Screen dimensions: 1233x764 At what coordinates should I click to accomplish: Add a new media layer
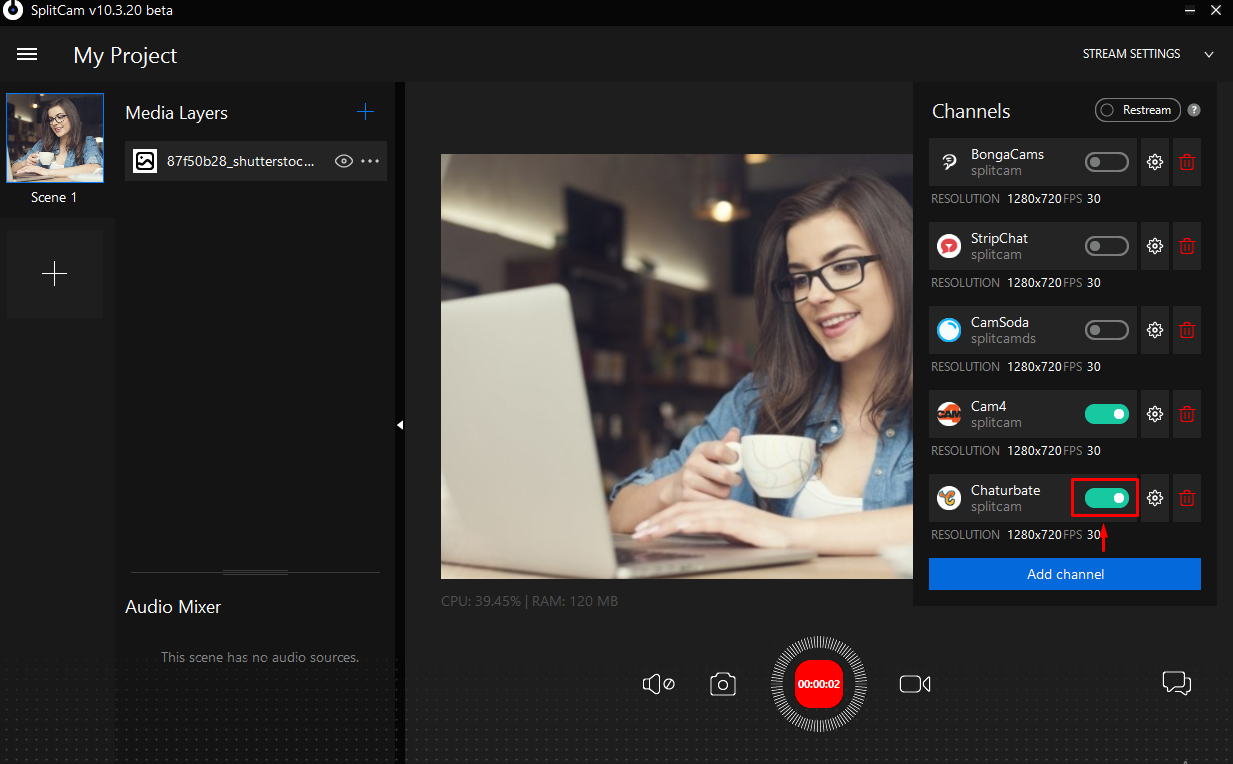point(365,112)
